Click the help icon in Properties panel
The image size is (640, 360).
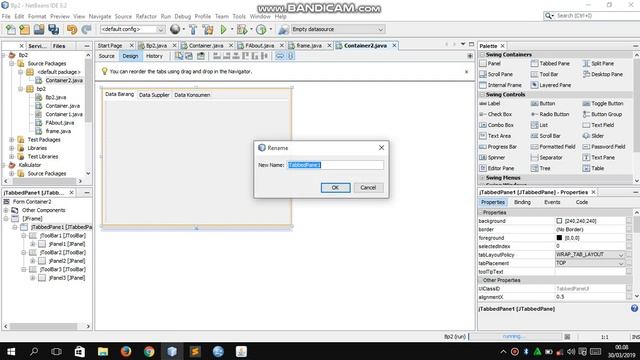pos(634,309)
